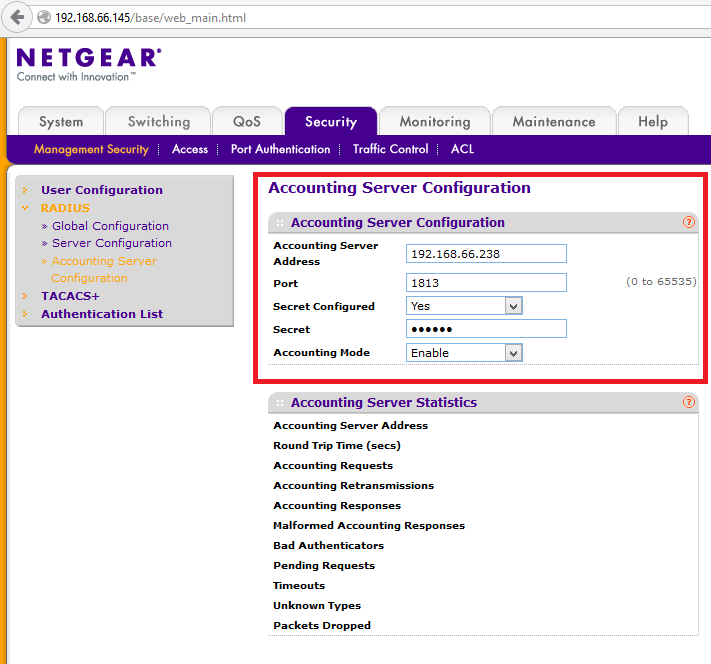Click the globe icon in address bar
Screen dimensions: 711x664
click(43, 18)
